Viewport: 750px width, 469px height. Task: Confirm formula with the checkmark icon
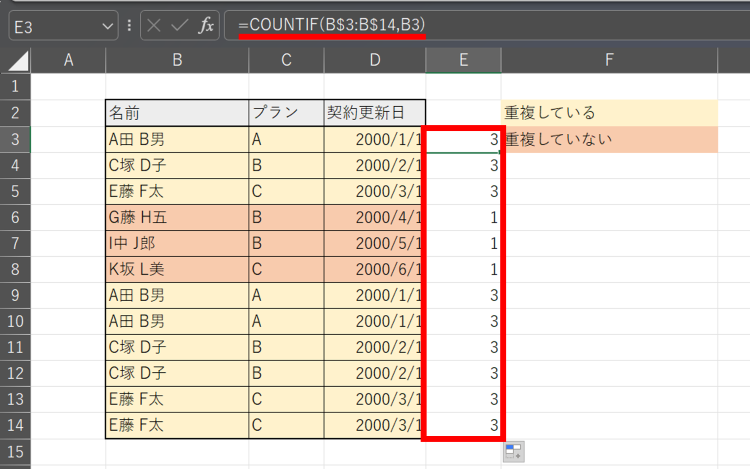click(179, 25)
